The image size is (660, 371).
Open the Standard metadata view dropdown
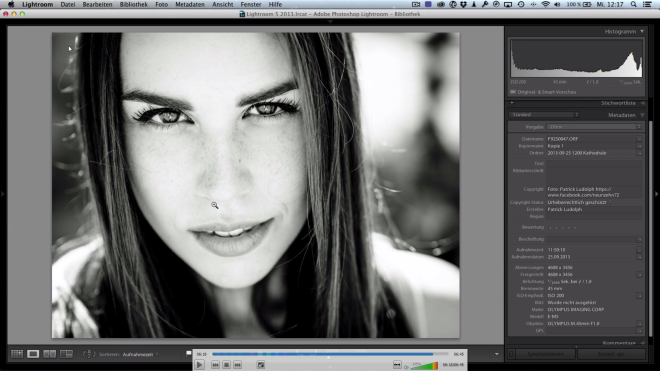point(544,115)
